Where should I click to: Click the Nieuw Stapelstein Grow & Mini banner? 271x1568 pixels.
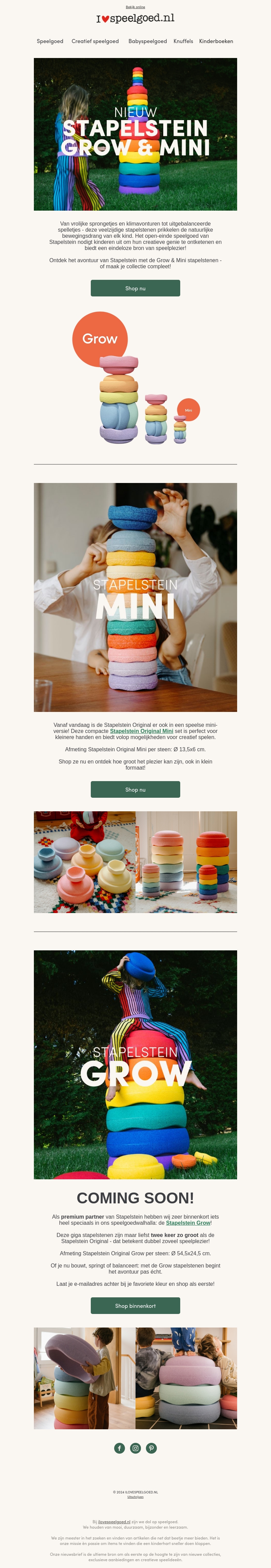point(135,135)
